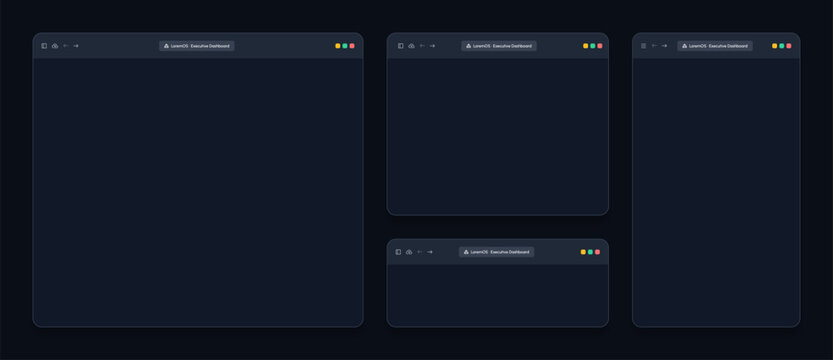The width and height of the screenshot is (833, 360).
Task: Click the red window dot in the tall narrow right window
Action: pyautogui.click(x=789, y=46)
